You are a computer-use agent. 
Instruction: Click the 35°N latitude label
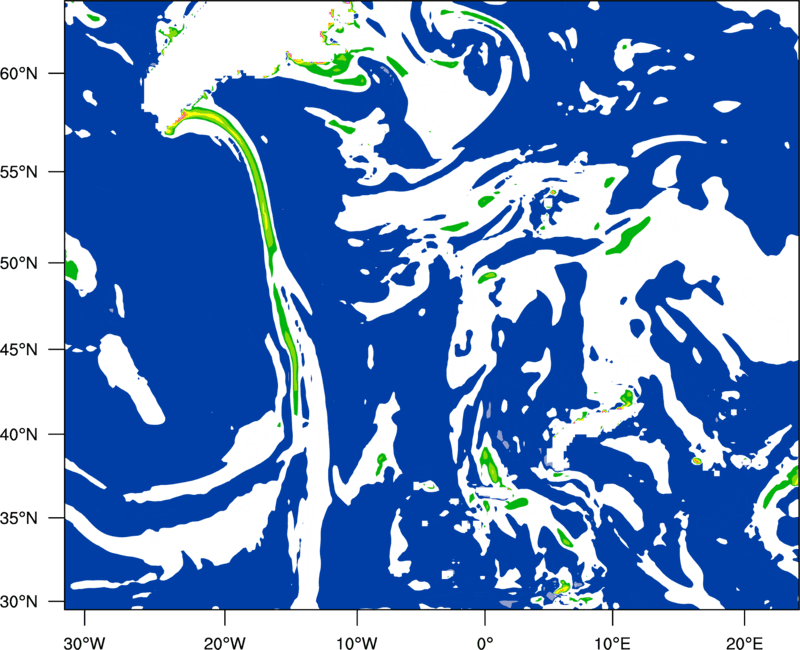(x=19, y=518)
